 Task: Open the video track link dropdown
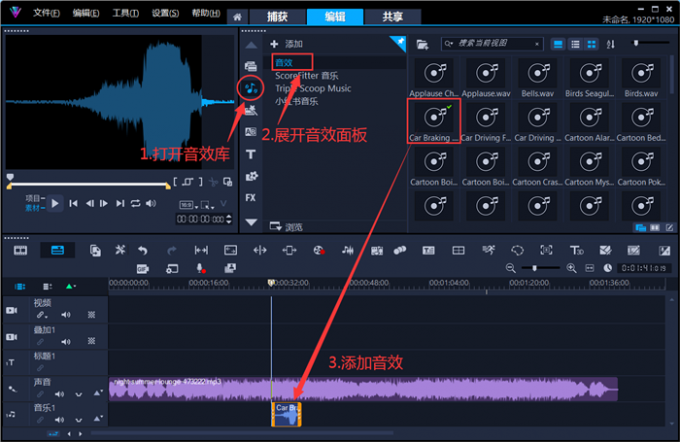point(42,315)
